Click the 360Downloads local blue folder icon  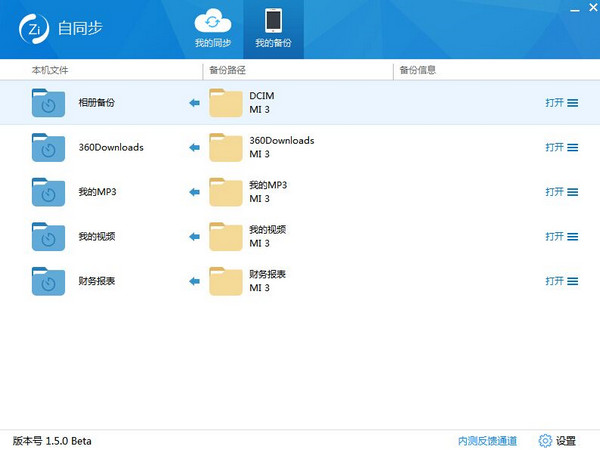click(48, 147)
